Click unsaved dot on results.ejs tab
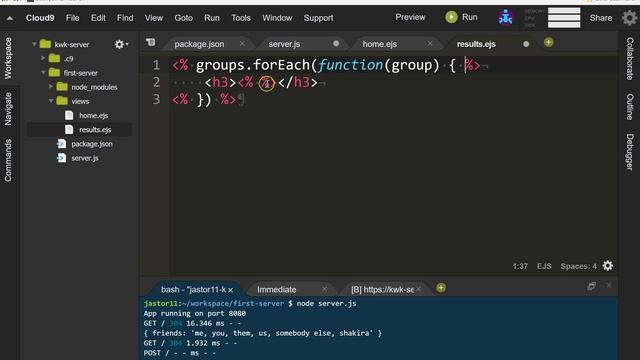Image resolution: width=640 pixels, height=360 pixels. [526, 44]
